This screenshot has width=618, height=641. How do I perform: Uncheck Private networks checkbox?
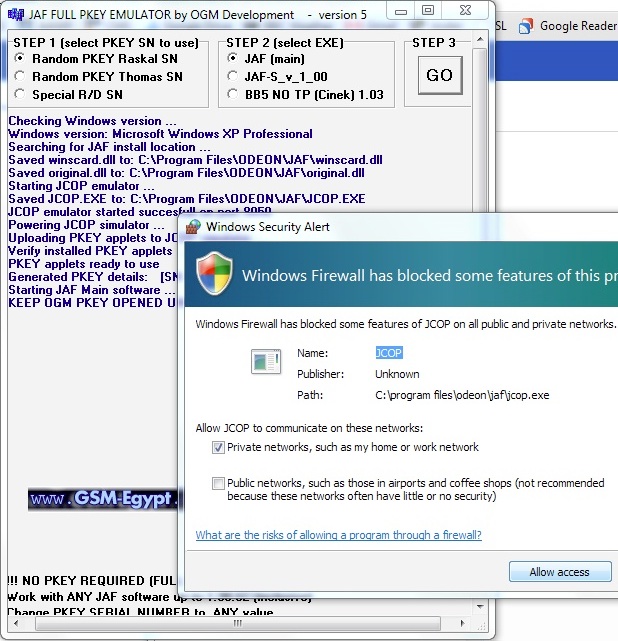coord(218,447)
